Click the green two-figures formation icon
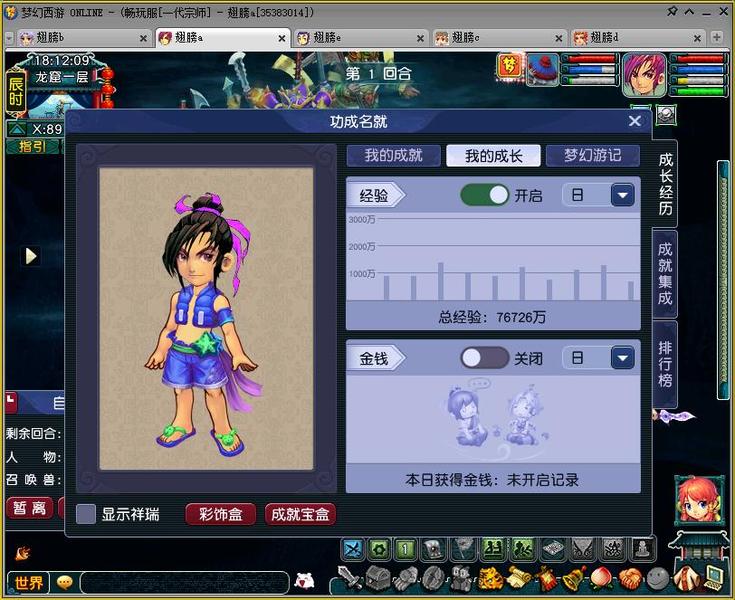This screenshot has width=735, height=600. 493,549
